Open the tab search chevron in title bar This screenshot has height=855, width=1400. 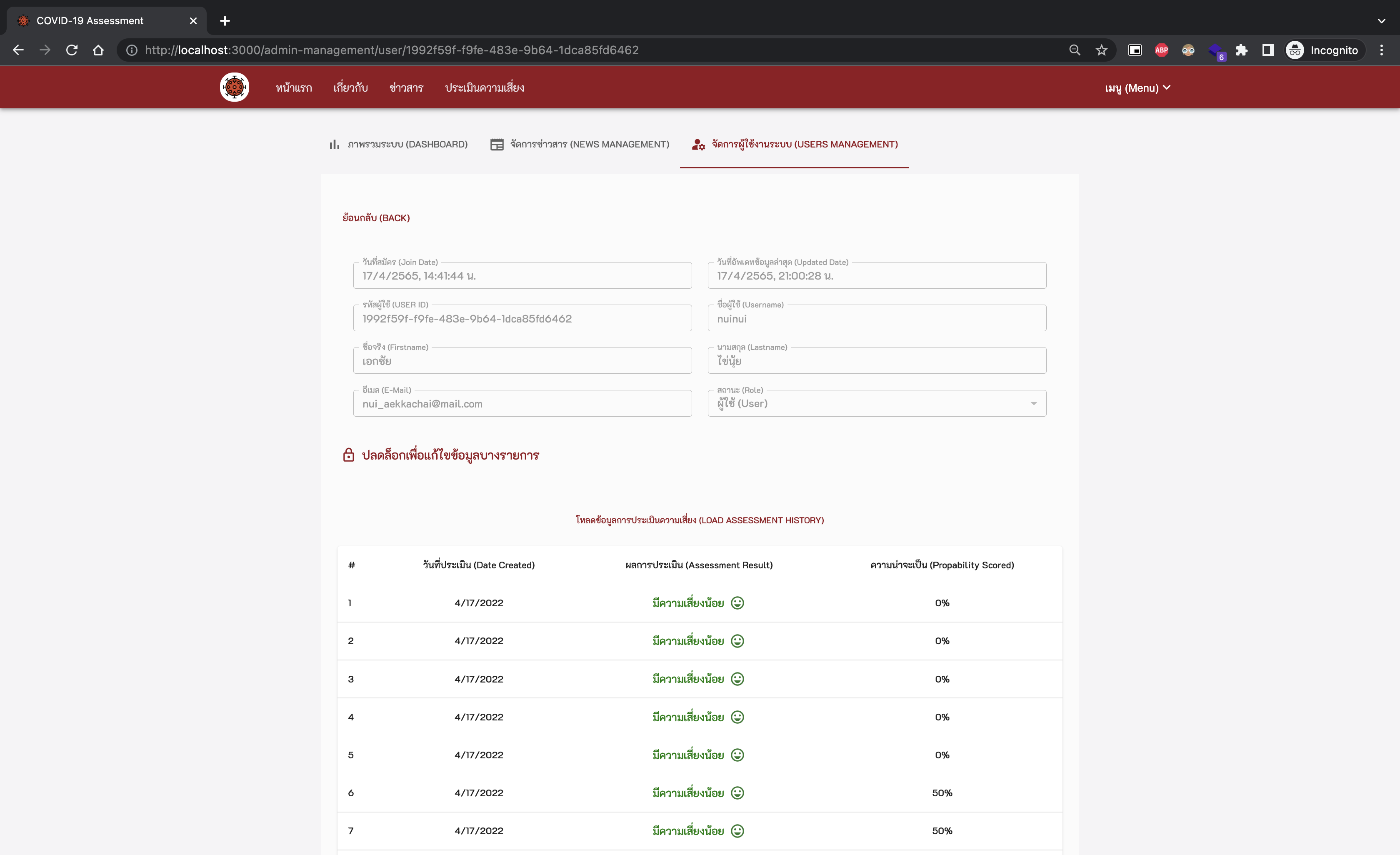tap(1381, 20)
